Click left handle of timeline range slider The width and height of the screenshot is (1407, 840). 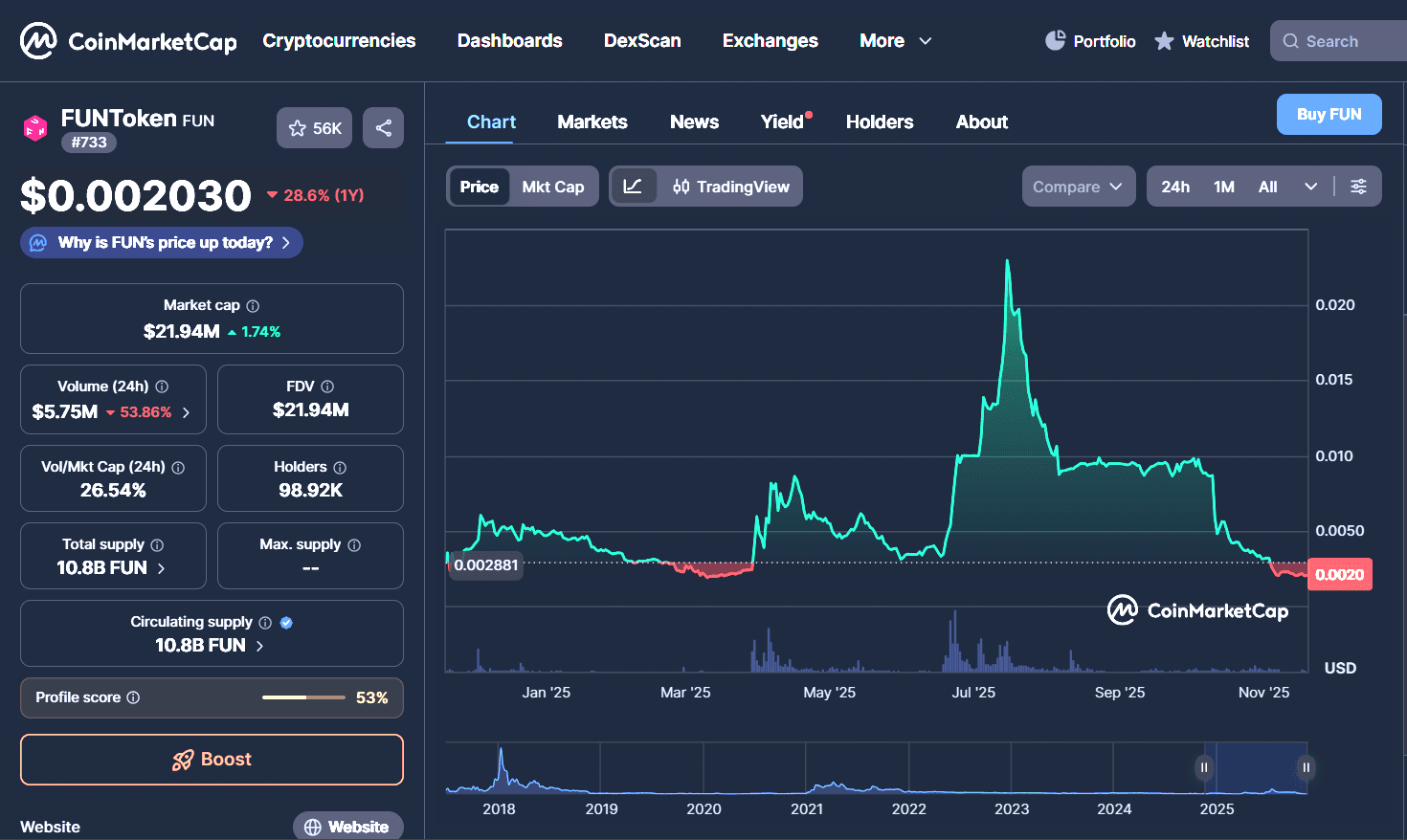pyautogui.click(x=1204, y=767)
